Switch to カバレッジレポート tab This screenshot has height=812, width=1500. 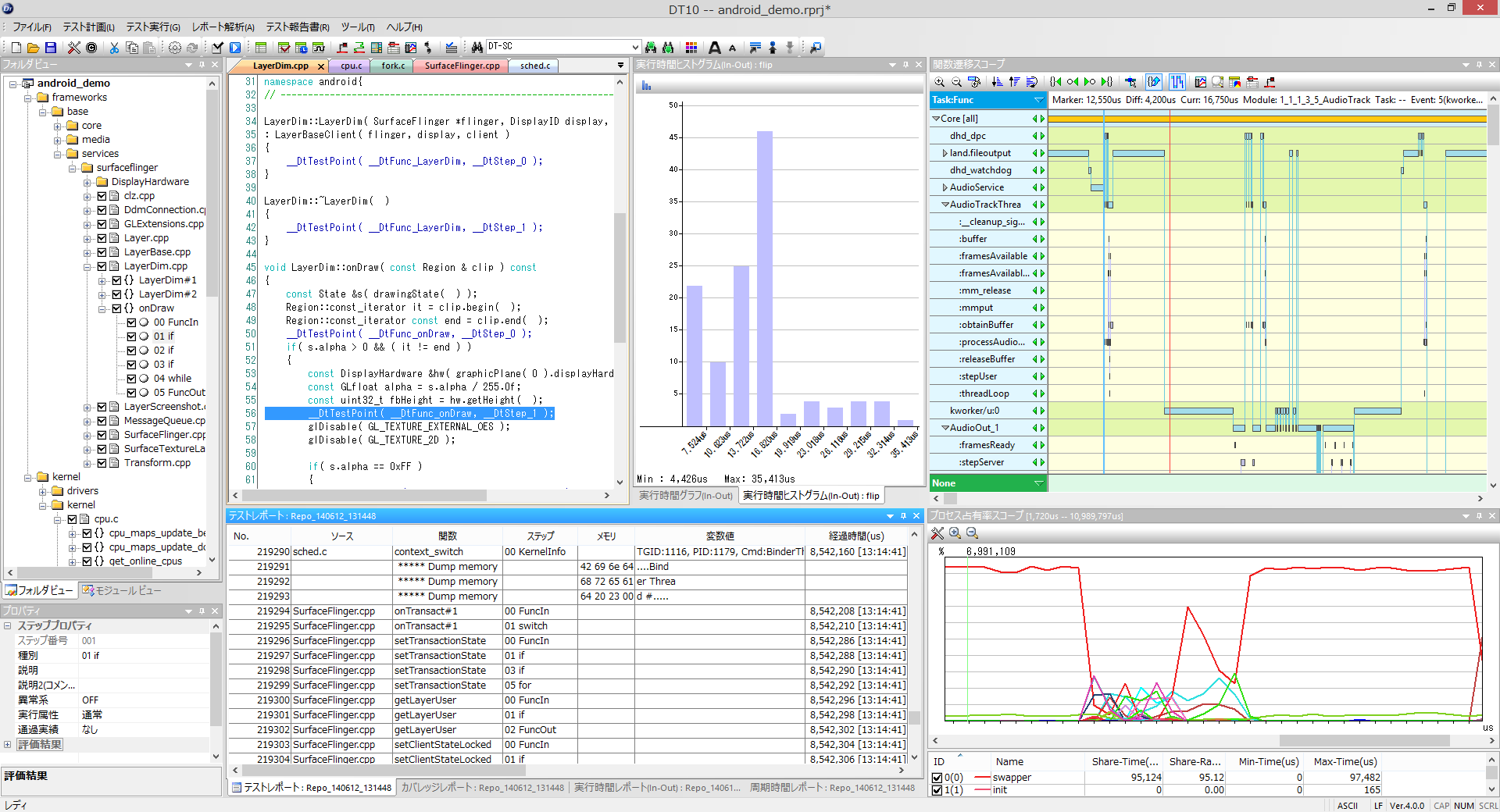point(482,788)
